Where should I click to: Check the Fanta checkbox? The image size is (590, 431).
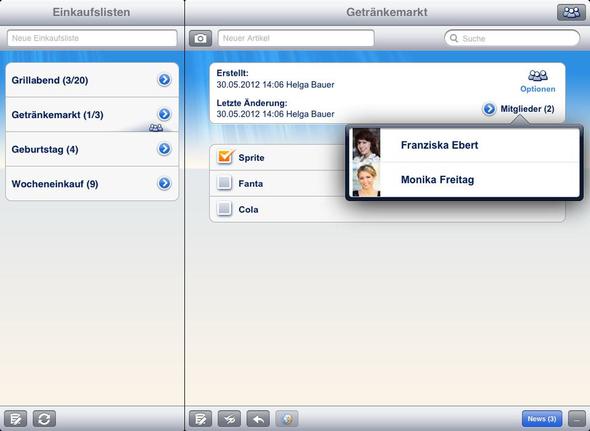pos(224,183)
